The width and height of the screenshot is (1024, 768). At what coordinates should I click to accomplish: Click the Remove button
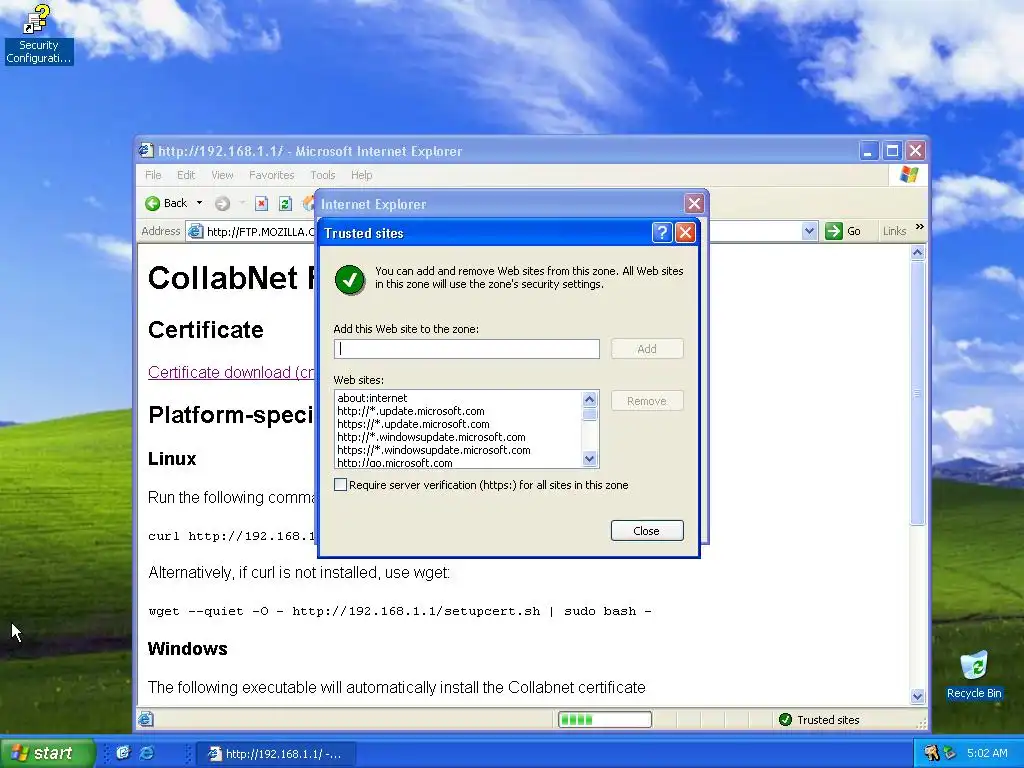647,401
